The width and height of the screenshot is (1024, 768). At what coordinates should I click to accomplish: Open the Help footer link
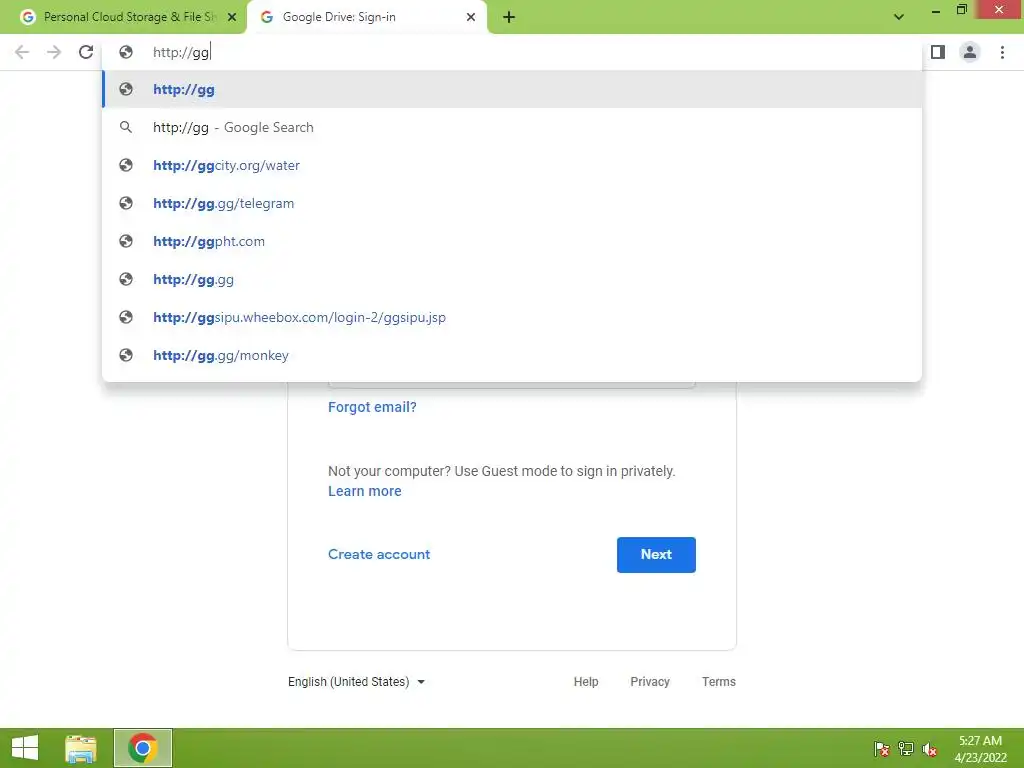pyautogui.click(x=586, y=682)
